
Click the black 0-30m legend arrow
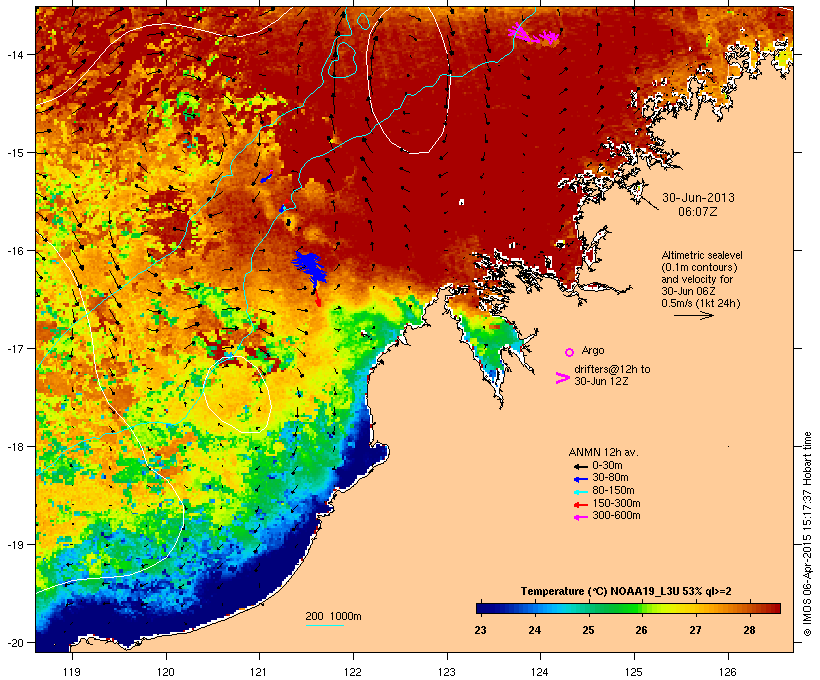[x=580, y=467]
